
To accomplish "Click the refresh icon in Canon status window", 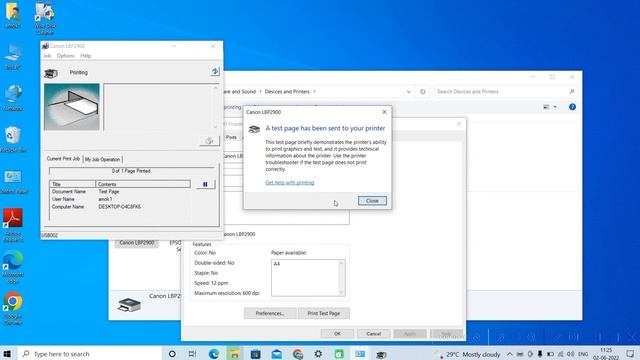I will pos(215,72).
